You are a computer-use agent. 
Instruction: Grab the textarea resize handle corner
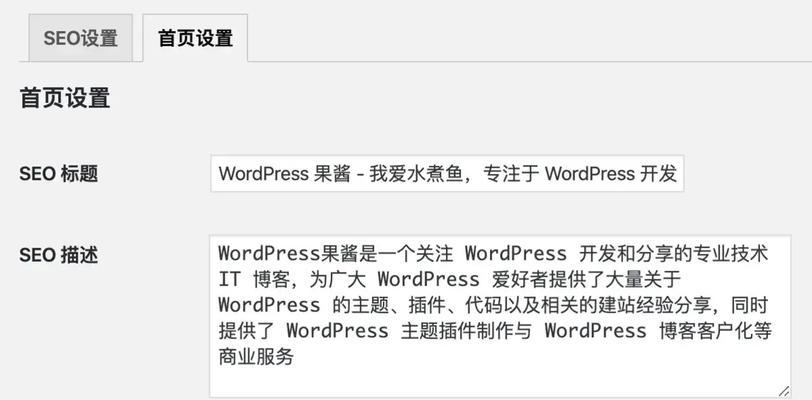(784, 391)
